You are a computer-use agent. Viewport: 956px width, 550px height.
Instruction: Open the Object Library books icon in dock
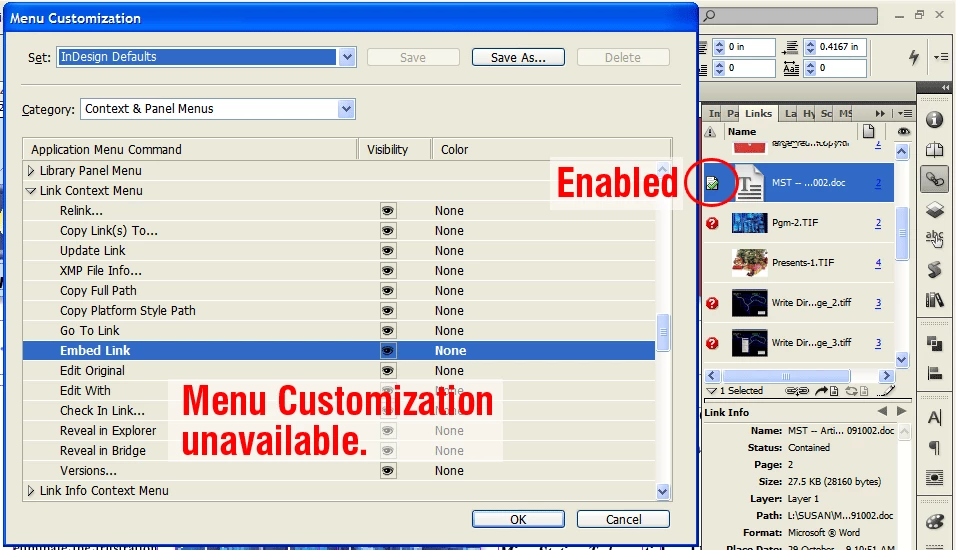(x=934, y=299)
